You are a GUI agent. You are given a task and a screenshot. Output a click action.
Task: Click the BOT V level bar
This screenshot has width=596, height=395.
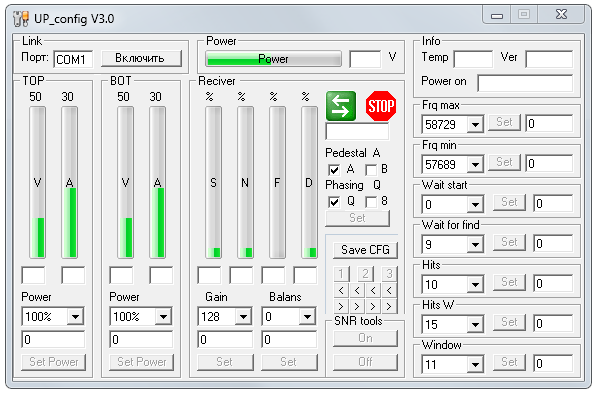pyautogui.click(x=125, y=182)
